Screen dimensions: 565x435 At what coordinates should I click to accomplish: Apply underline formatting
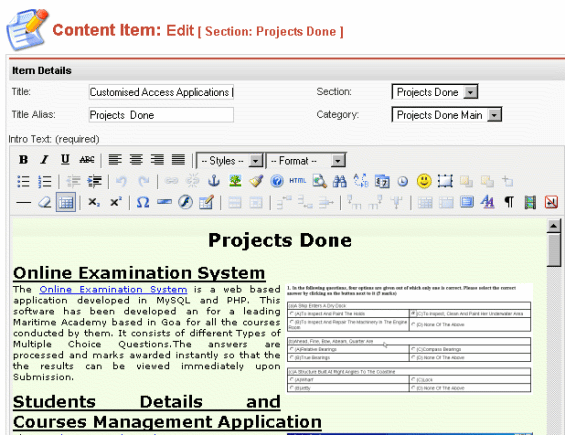click(65, 160)
